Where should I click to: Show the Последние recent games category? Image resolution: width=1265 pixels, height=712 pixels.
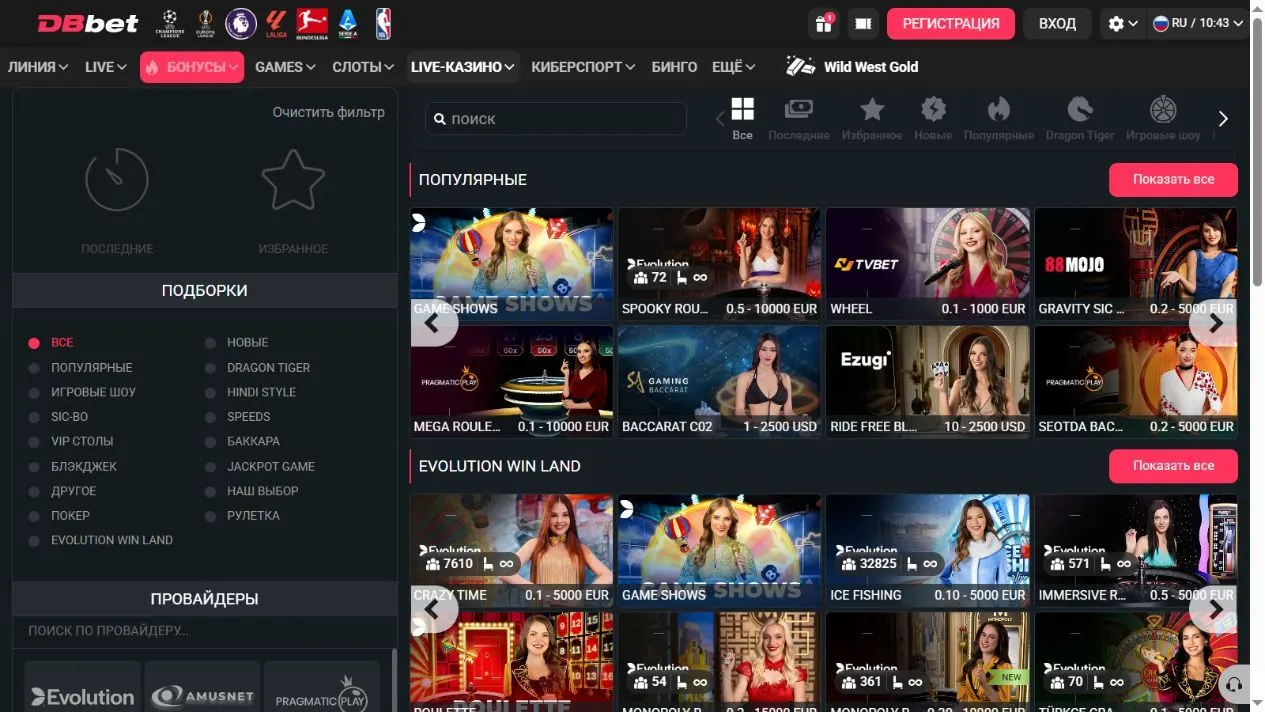click(x=799, y=118)
